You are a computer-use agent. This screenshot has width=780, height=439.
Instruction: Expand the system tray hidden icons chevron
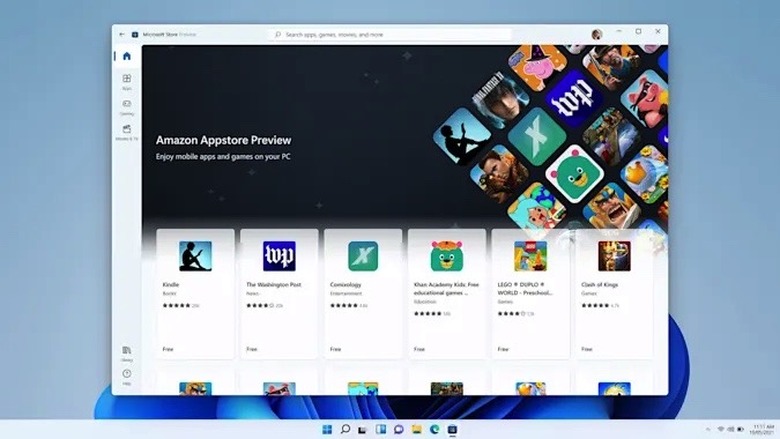click(x=706, y=429)
